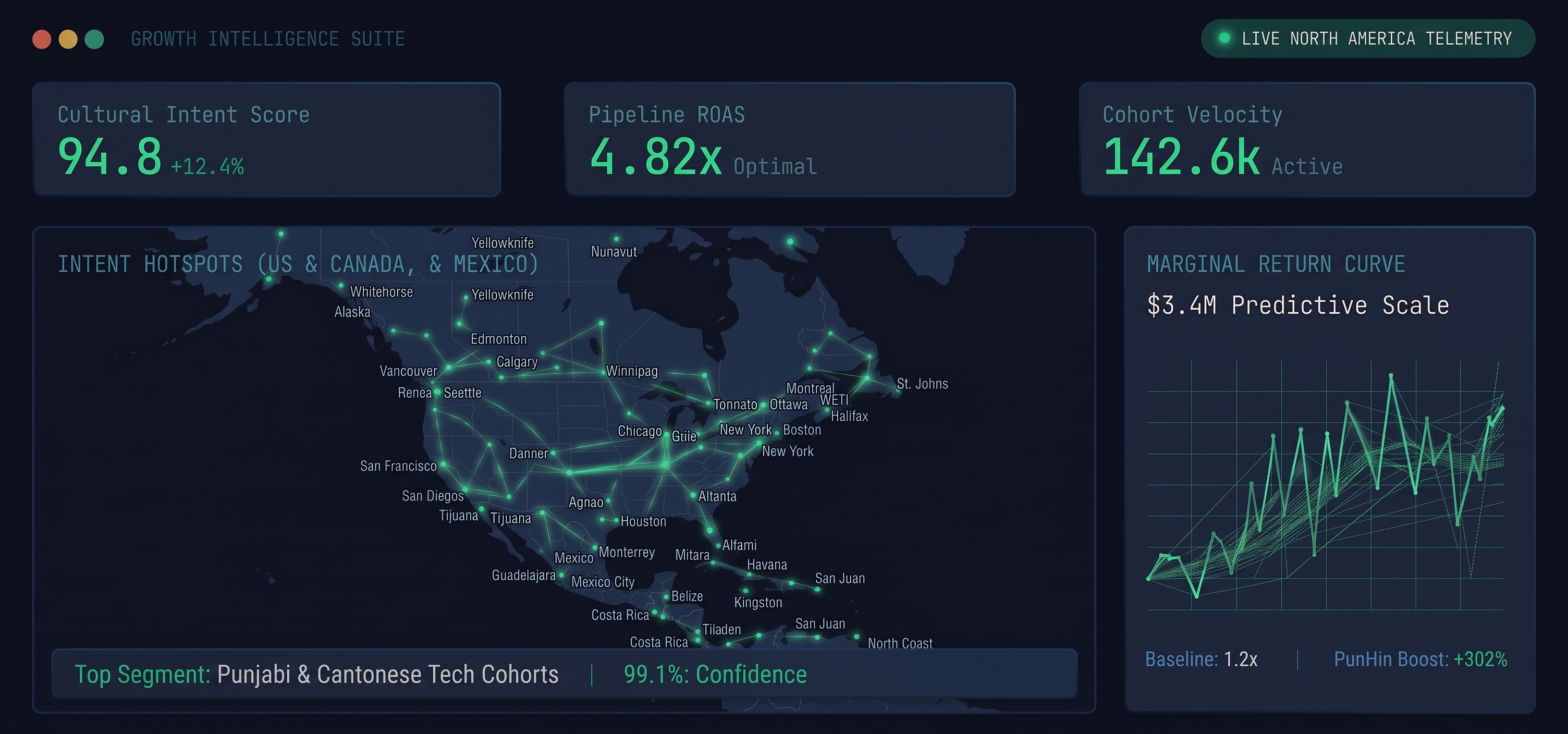Screen dimensions: 1568x734
Task: Click the +12.4% change value
Action: tap(207, 166)
